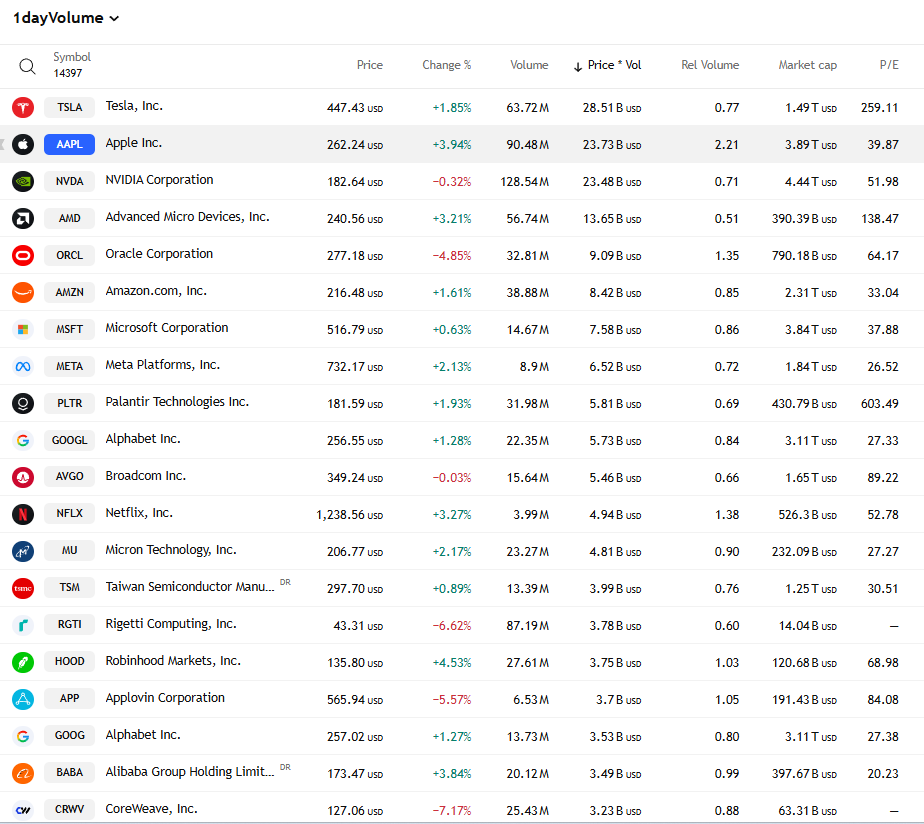Click the Amazon logo icon
This screenshot has height=824, width=924.
click(x=23, y=292)
